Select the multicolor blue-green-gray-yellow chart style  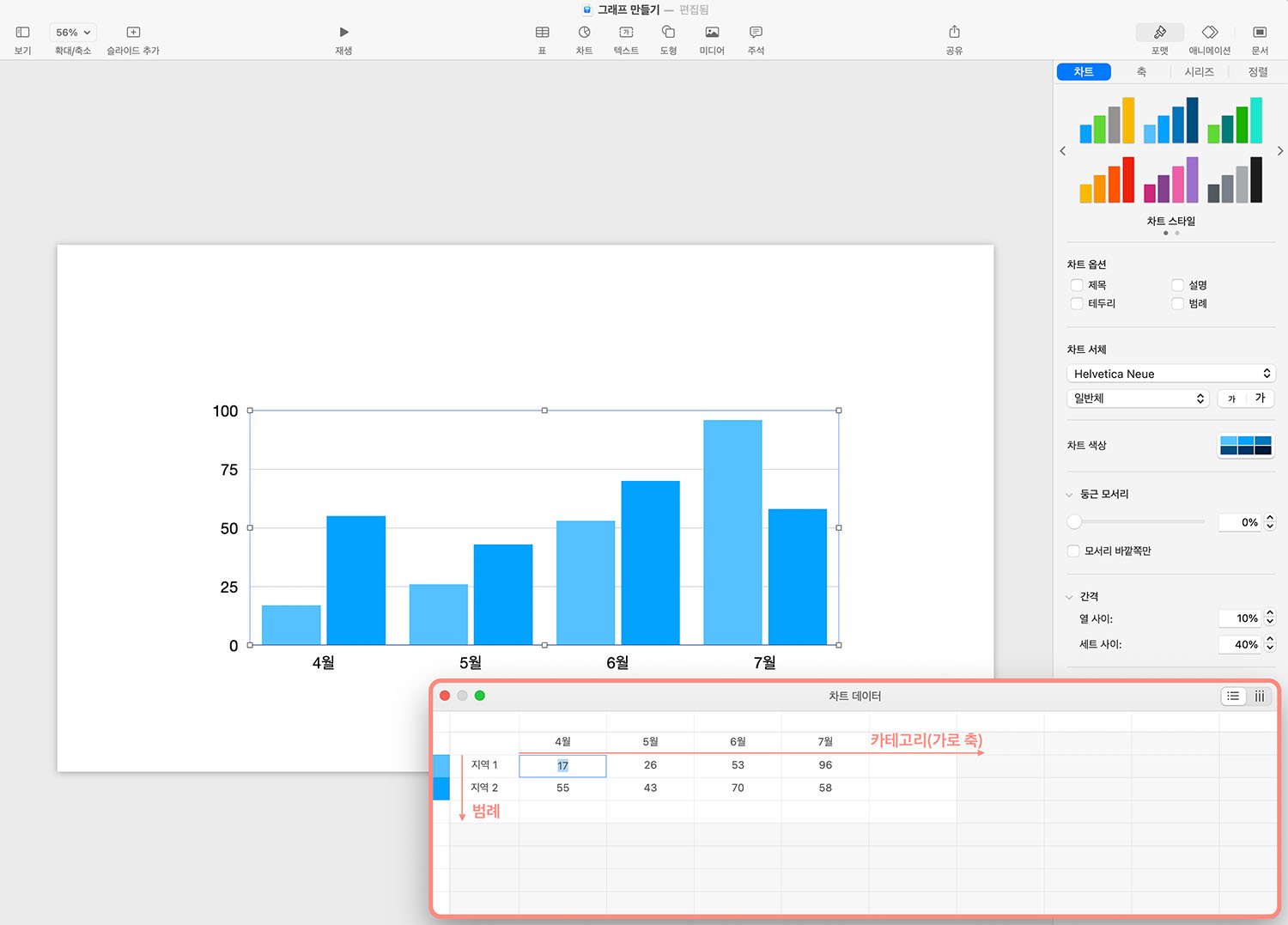(x=1107, y=120)
